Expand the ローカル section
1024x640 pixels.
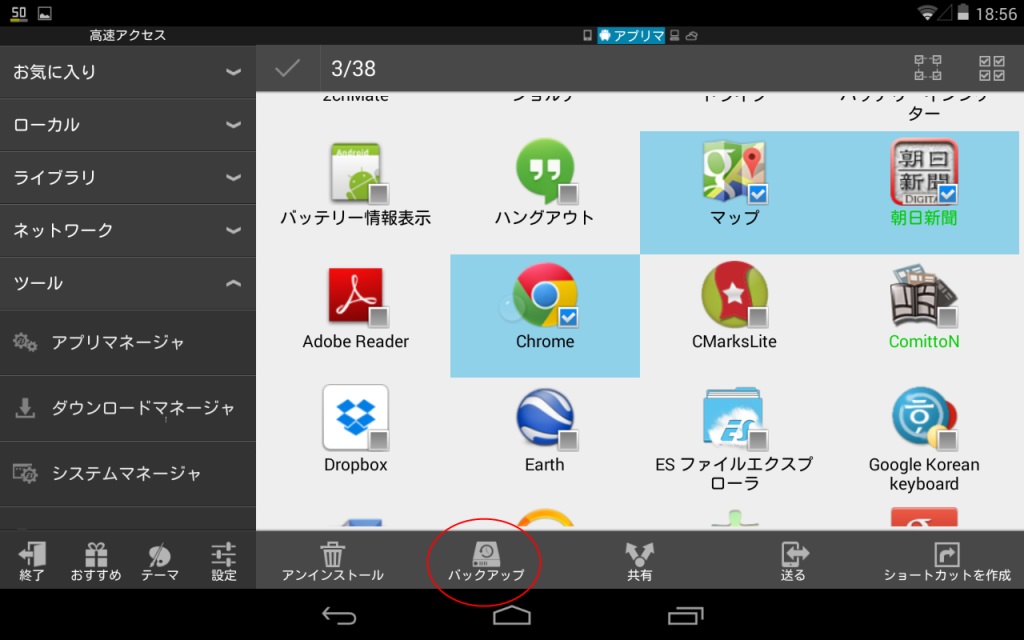[x=128, y=125]
